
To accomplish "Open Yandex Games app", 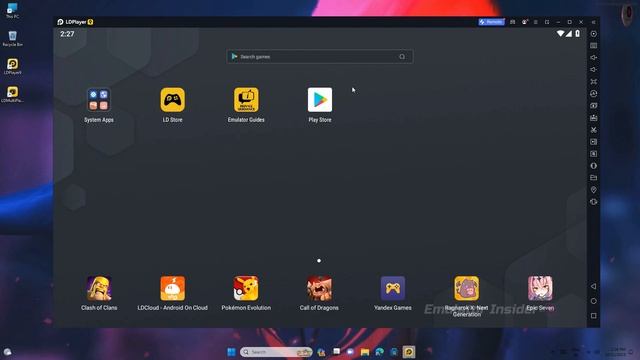I will tap(393, 288).
